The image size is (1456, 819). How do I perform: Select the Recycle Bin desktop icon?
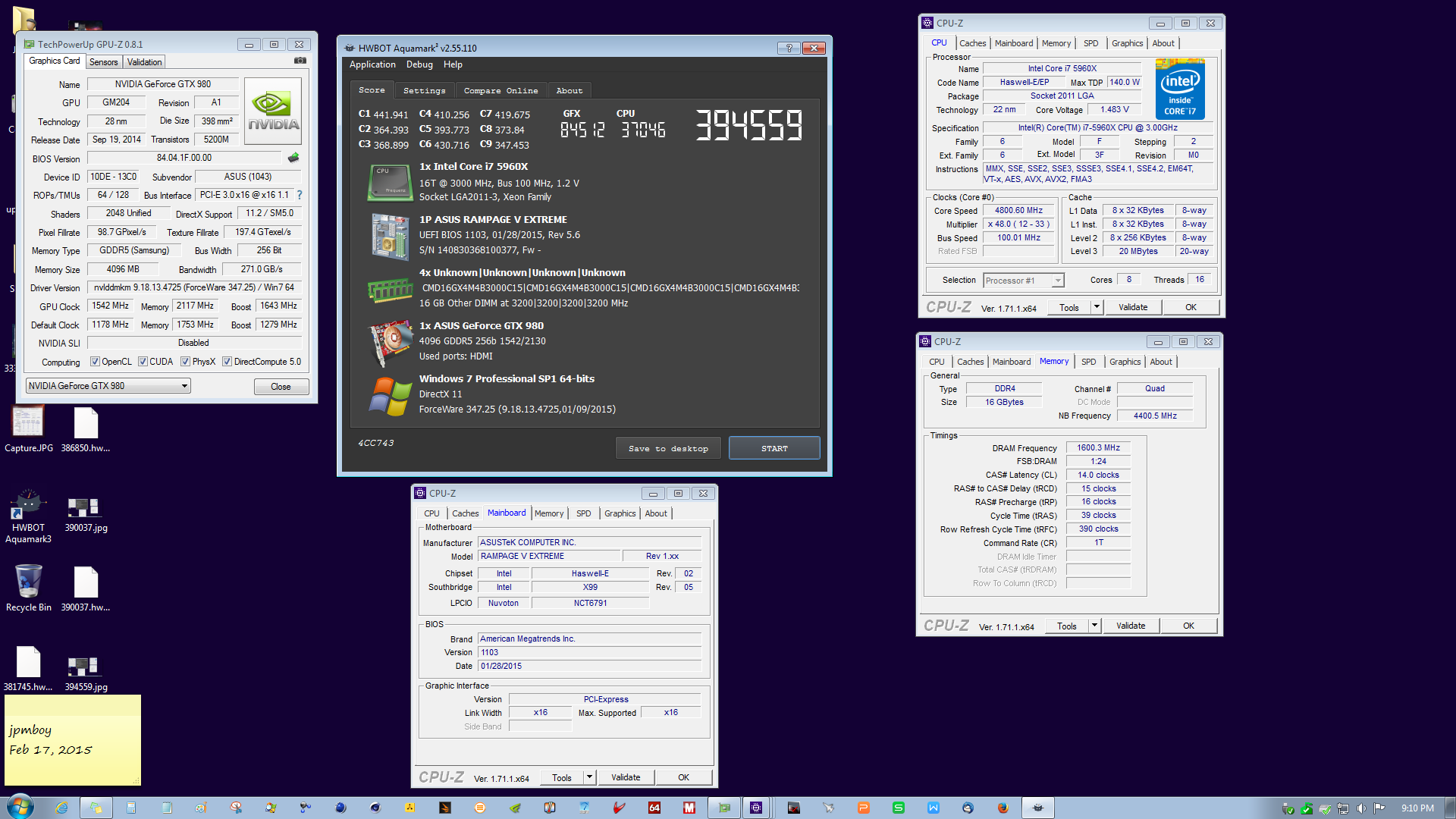click(x=28, y=588)
